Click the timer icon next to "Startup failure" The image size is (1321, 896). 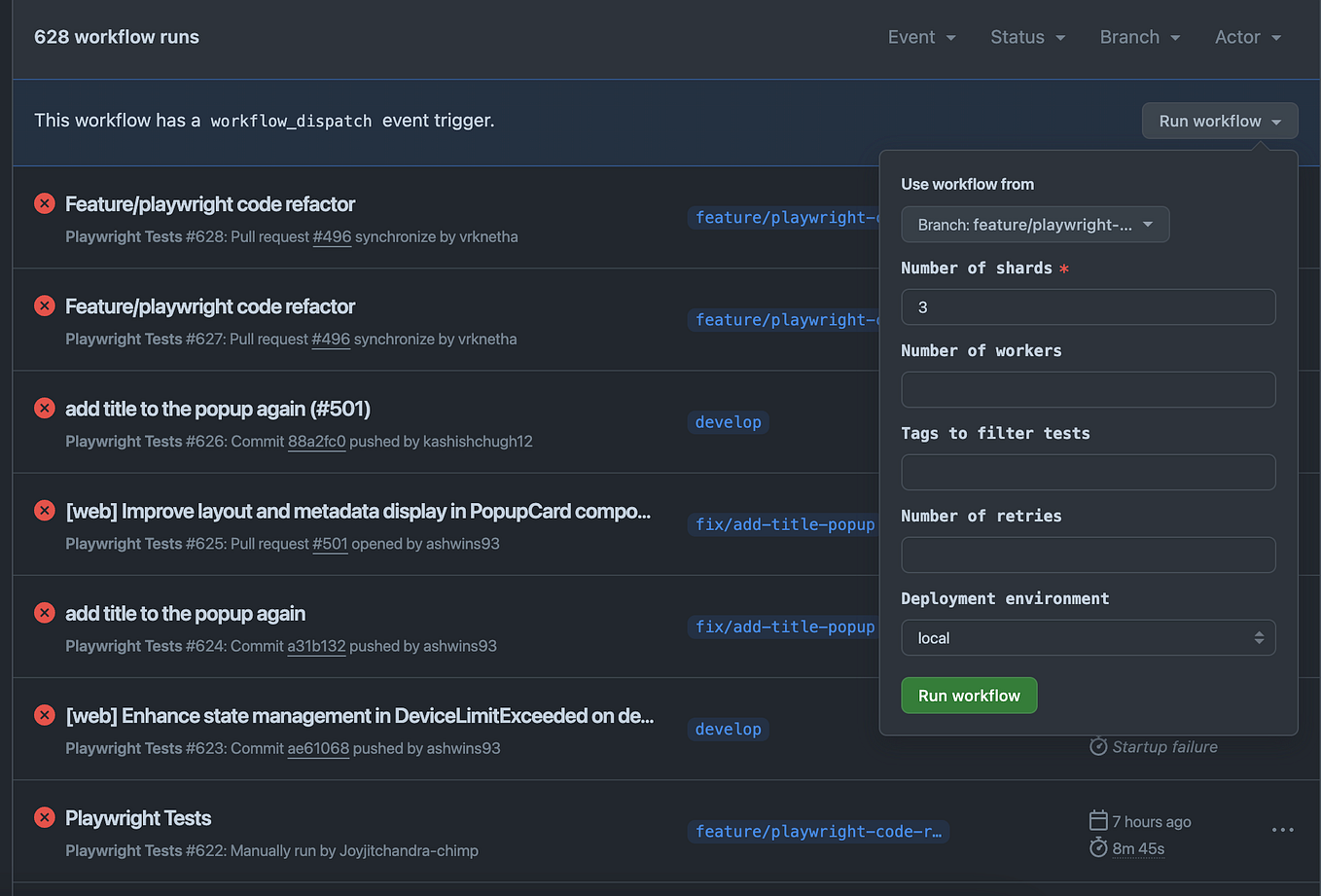[x=1098, y=746]
